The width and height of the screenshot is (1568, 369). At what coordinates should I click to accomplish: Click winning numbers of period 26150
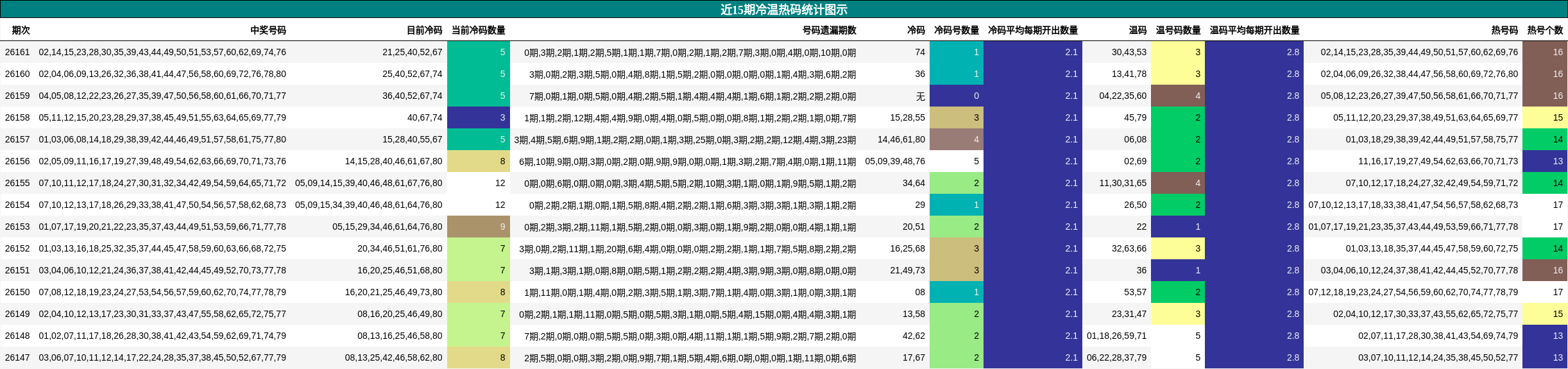(162, 292)
